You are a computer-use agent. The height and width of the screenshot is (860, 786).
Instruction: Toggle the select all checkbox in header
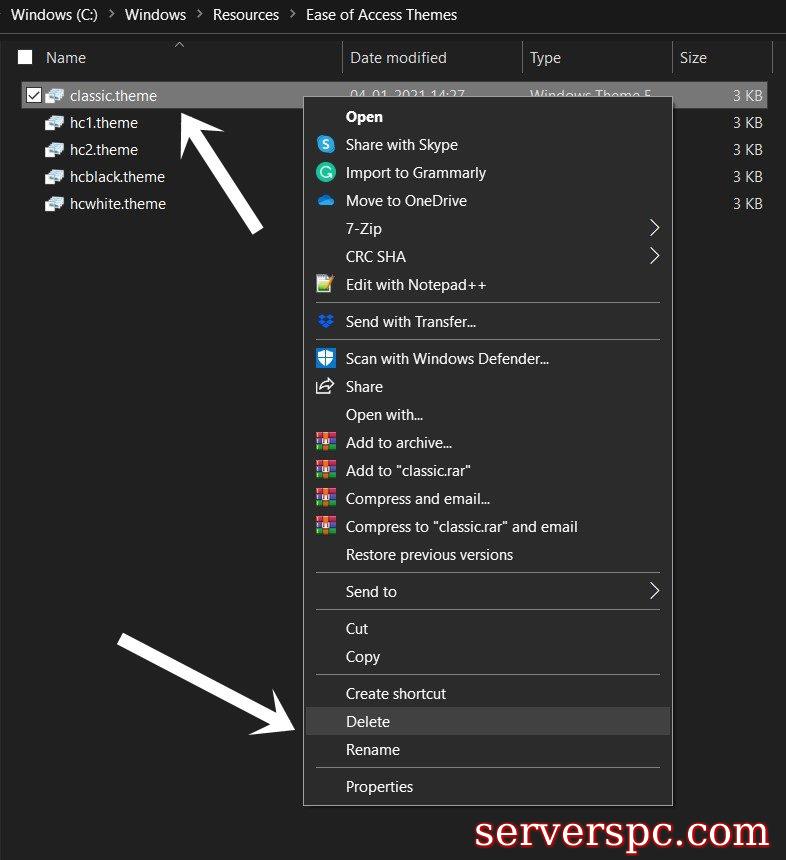click(25, 58)
